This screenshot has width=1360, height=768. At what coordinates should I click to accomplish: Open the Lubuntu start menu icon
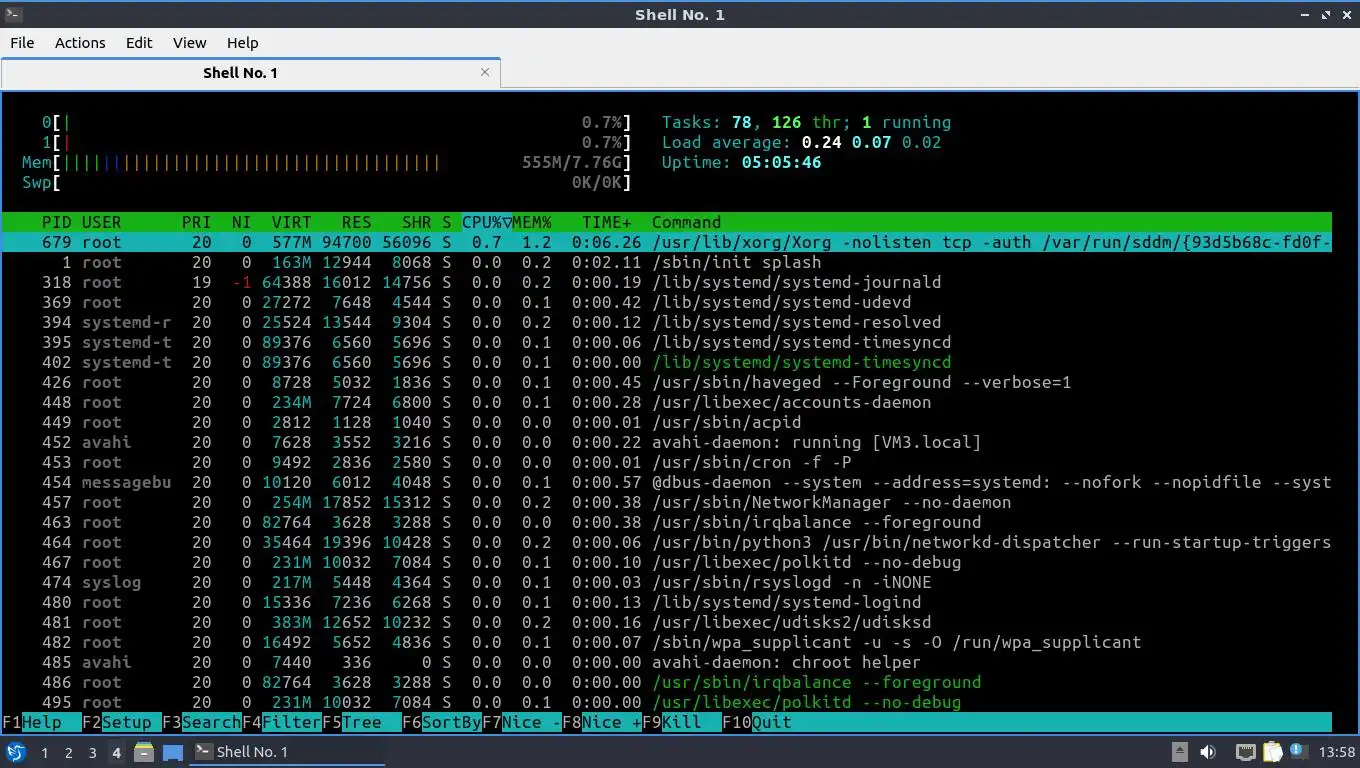point(15,752)
